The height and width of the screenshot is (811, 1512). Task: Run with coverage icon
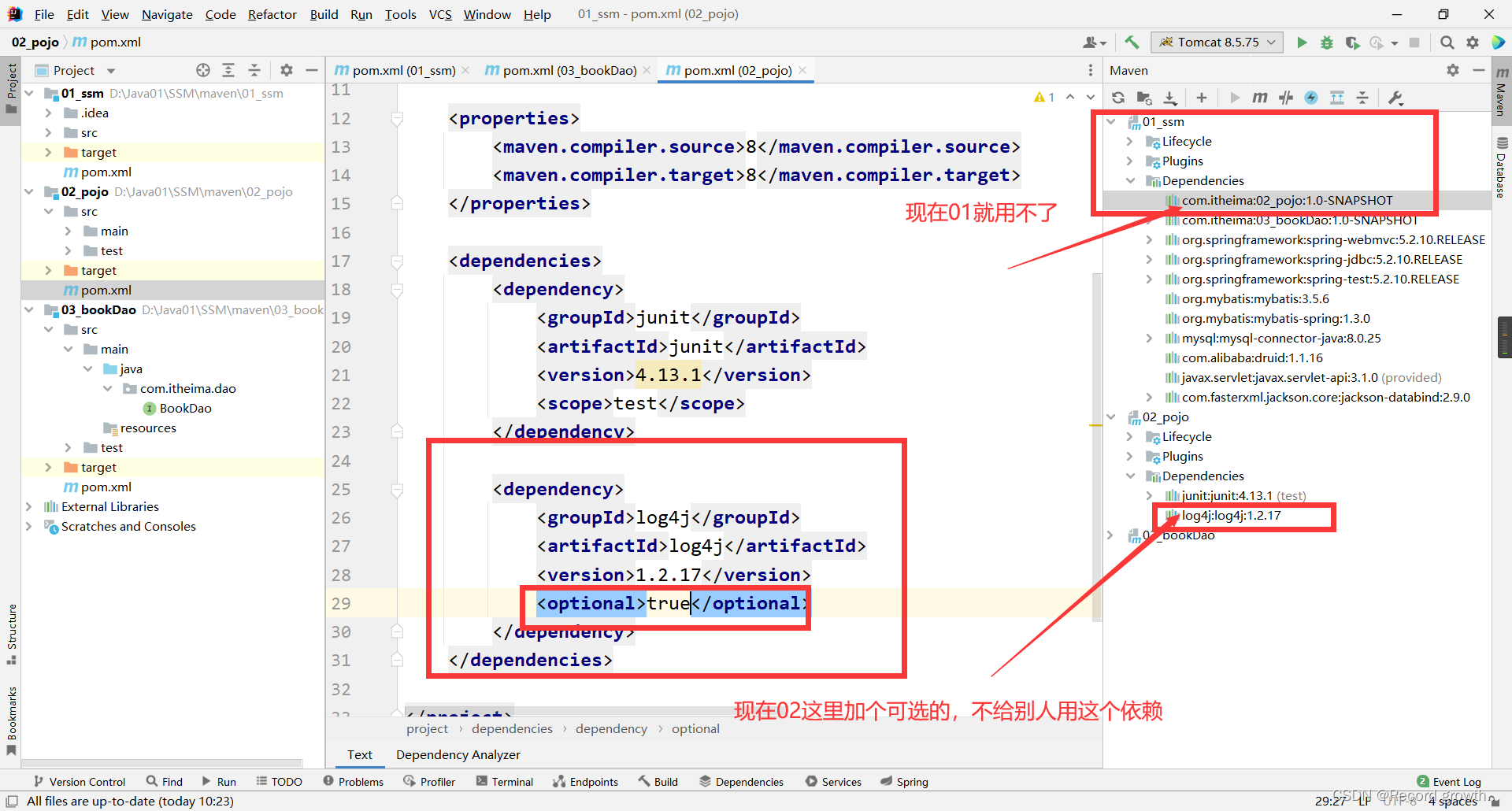(1352, 43)
